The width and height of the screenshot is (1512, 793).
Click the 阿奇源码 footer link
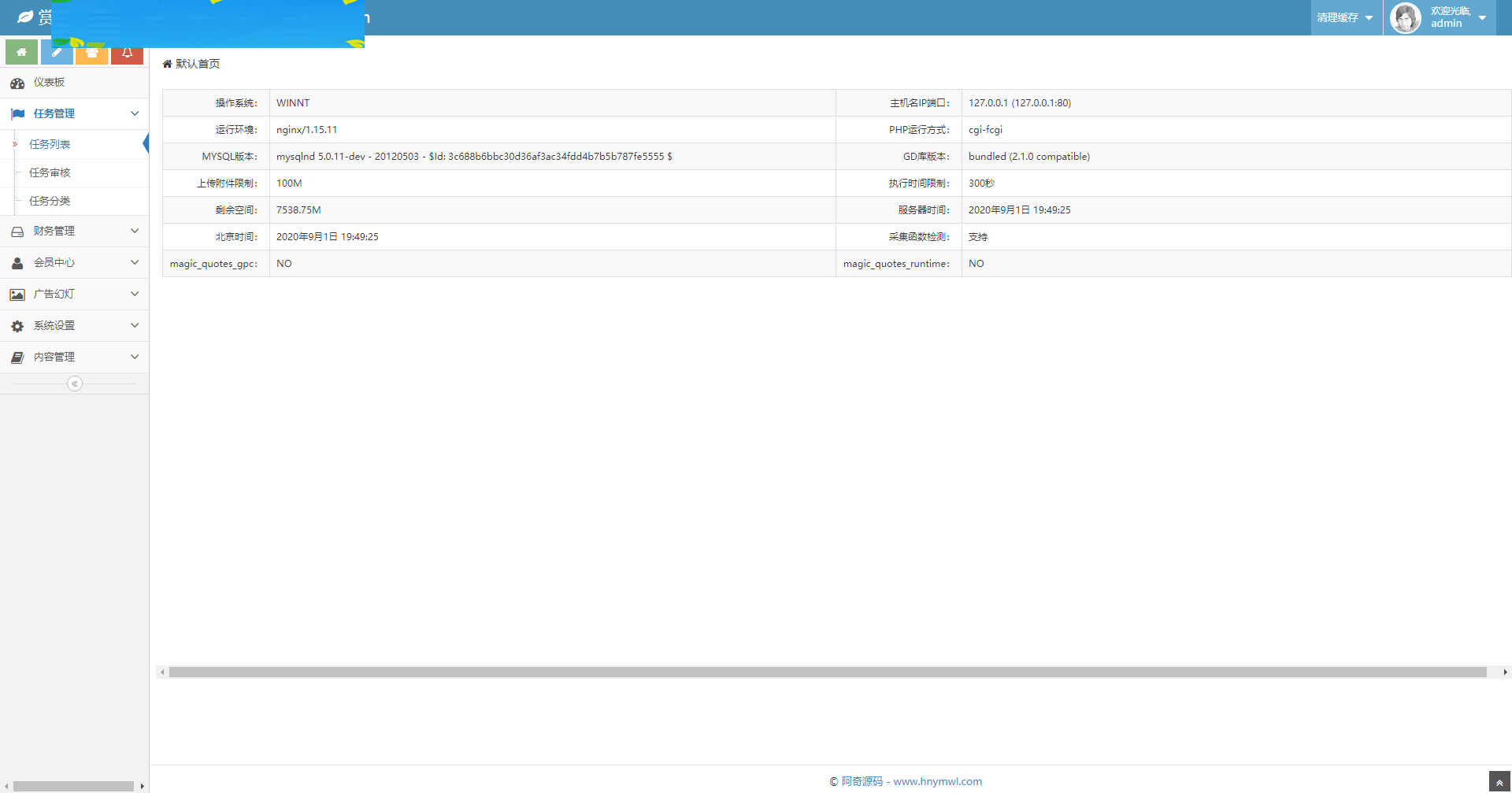tap(862, 781)
